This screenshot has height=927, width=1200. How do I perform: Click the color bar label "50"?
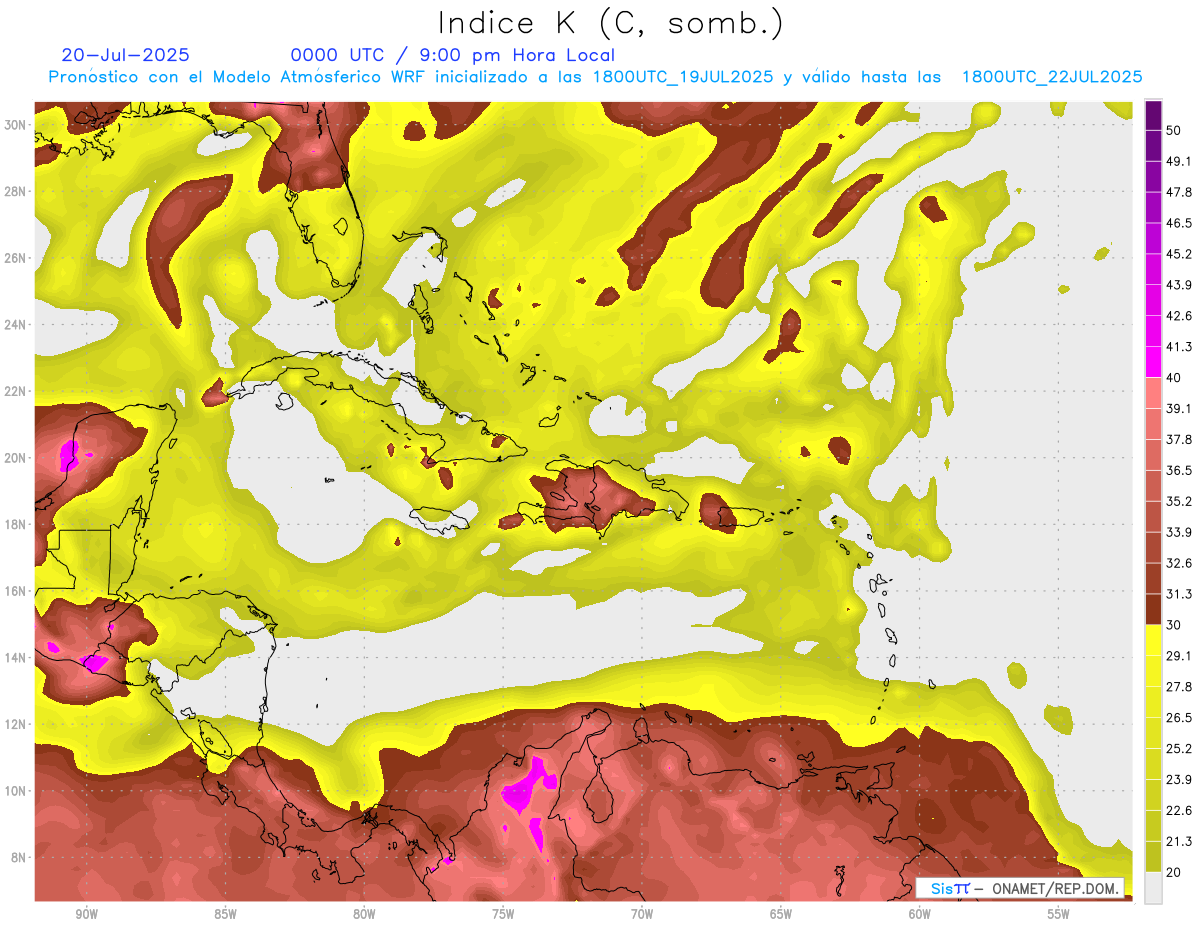(1176, 130)
